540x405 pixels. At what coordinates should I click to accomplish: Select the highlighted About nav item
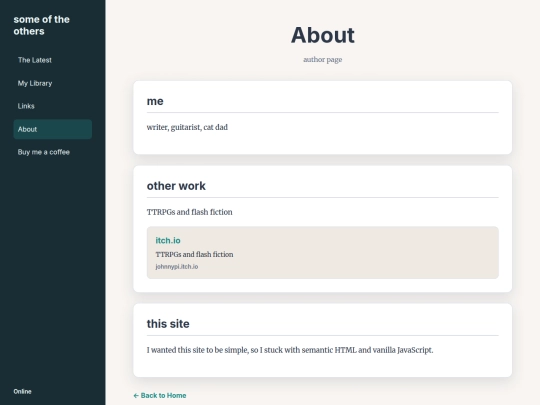coord(52,129)
